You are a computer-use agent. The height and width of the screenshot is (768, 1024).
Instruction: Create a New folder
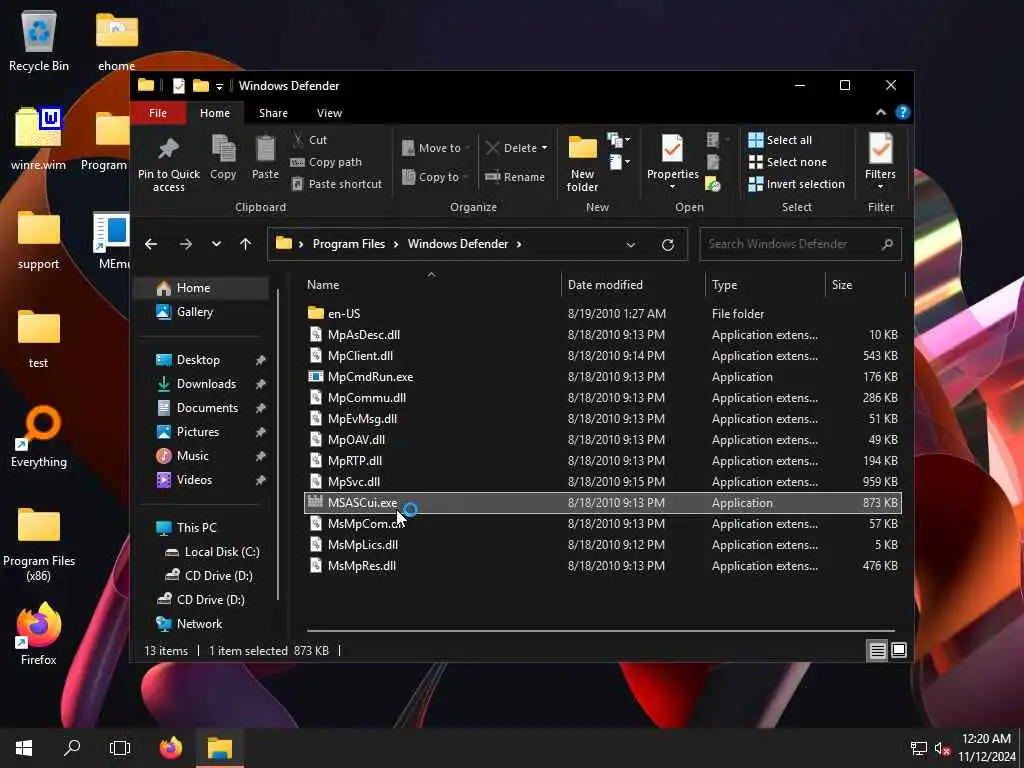582,164
